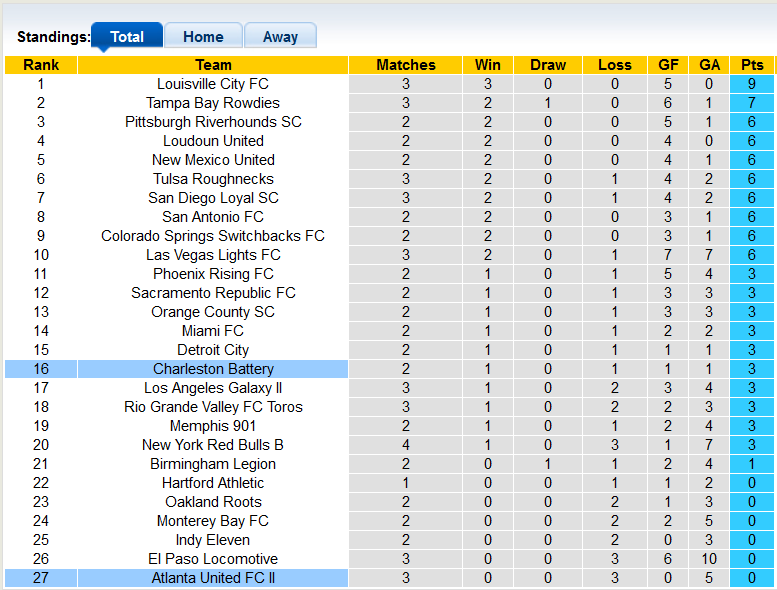Image resolution: width=777 pixels, height=590 pixels.
Task: Switch to the Total standings tab
Action: [127, 37]
